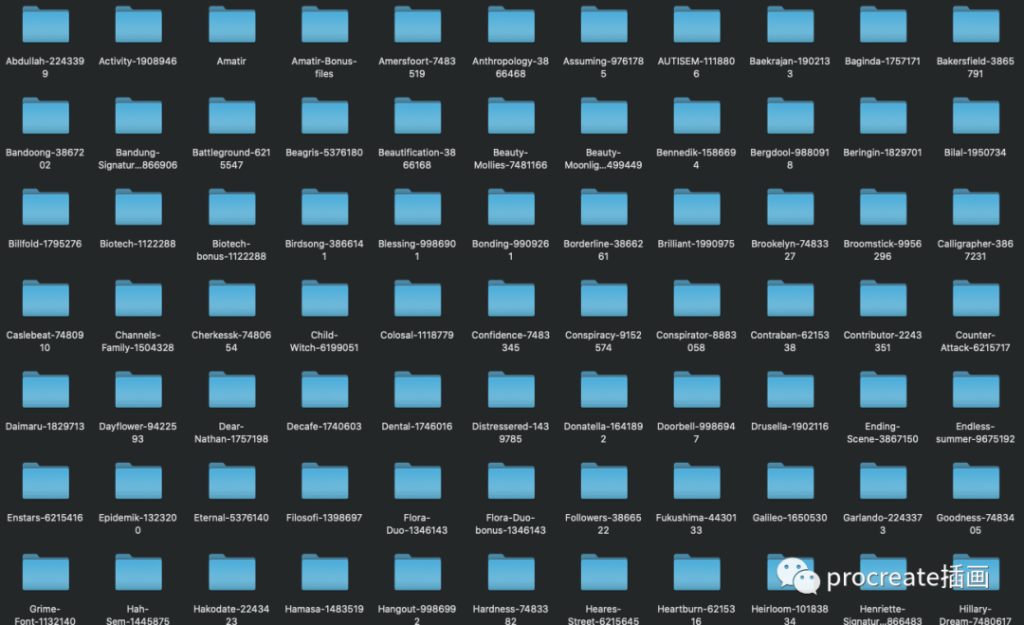
Task: Click the Epidemik-1323200 folder name
Action: click(x=138, y=524)
